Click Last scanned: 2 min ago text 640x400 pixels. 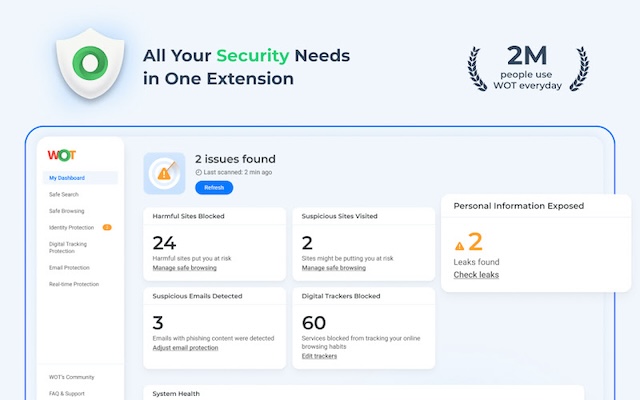pyautogui.click(x=238, y=172)
